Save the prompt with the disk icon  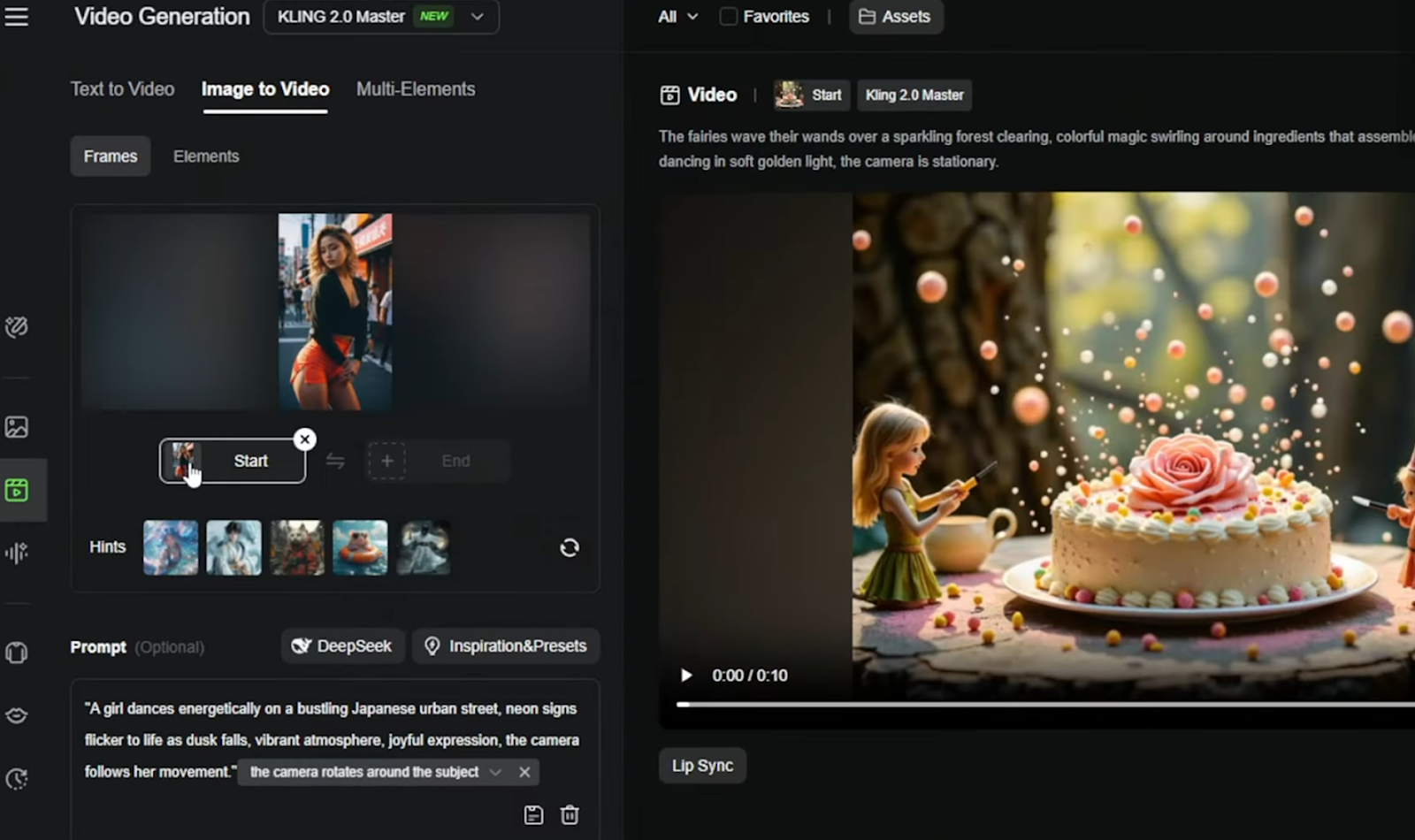(533, 814)
